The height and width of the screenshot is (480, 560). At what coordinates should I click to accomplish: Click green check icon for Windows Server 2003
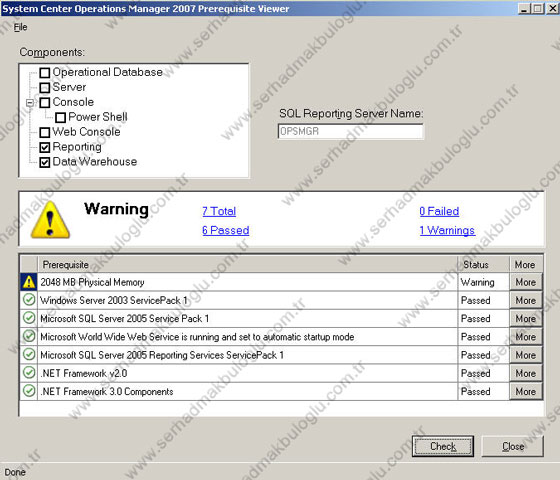point(29,300)
